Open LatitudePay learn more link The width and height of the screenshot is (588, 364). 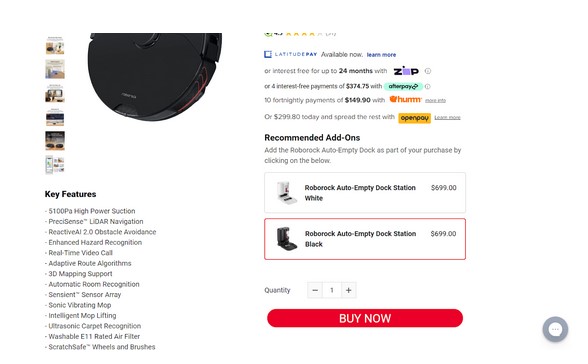[381, 55]
